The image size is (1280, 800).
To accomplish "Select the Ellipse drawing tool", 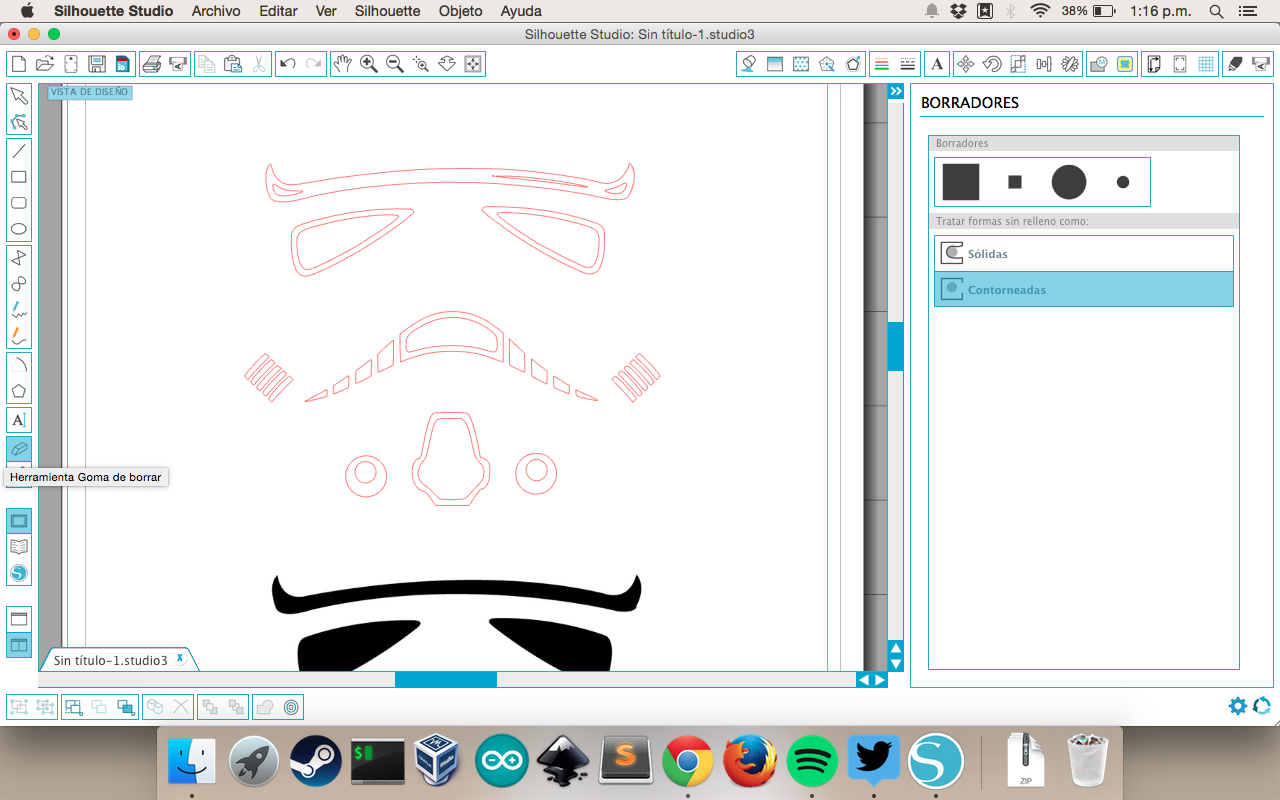I will click(x=18, y=229).
